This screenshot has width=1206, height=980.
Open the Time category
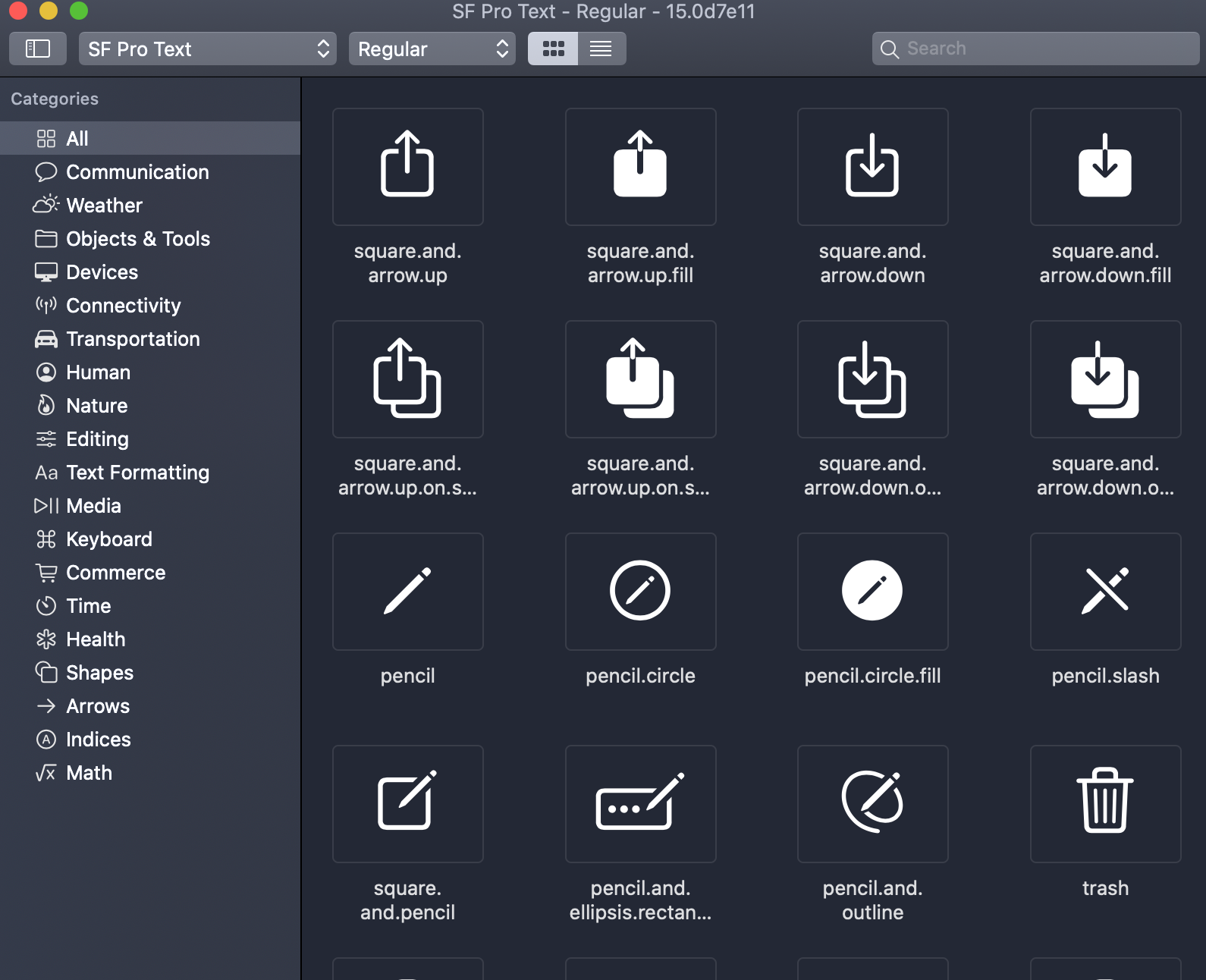(150, 605)
